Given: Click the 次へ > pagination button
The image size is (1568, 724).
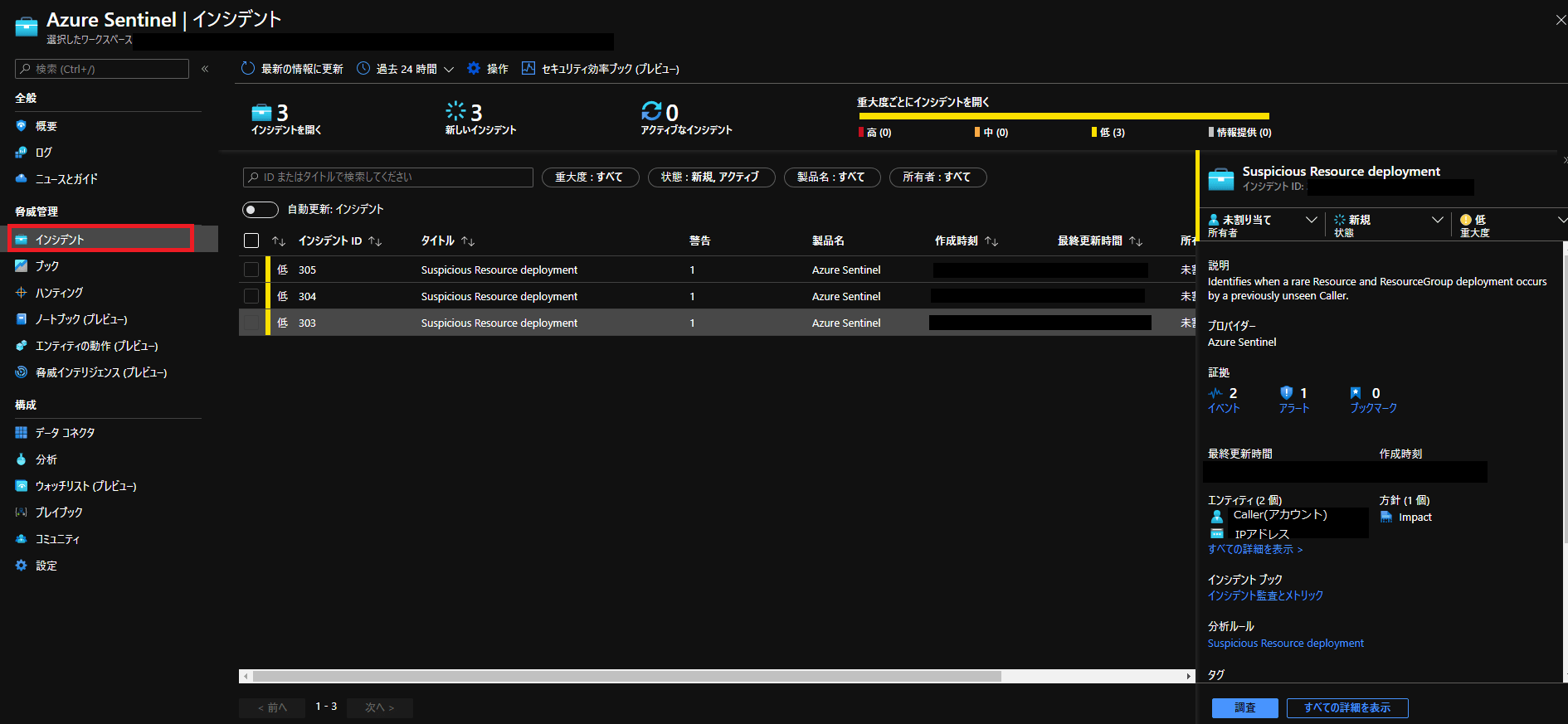Looking at the screenshot, I should click(x=380, y=707).
